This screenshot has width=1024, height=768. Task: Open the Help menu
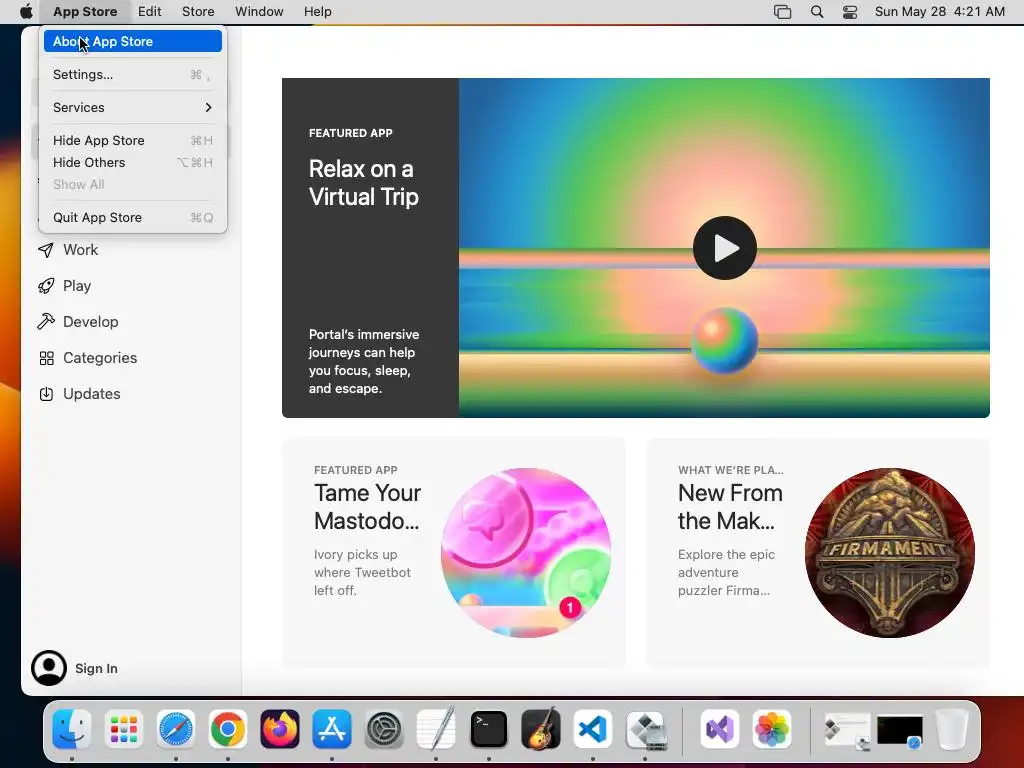317,12
